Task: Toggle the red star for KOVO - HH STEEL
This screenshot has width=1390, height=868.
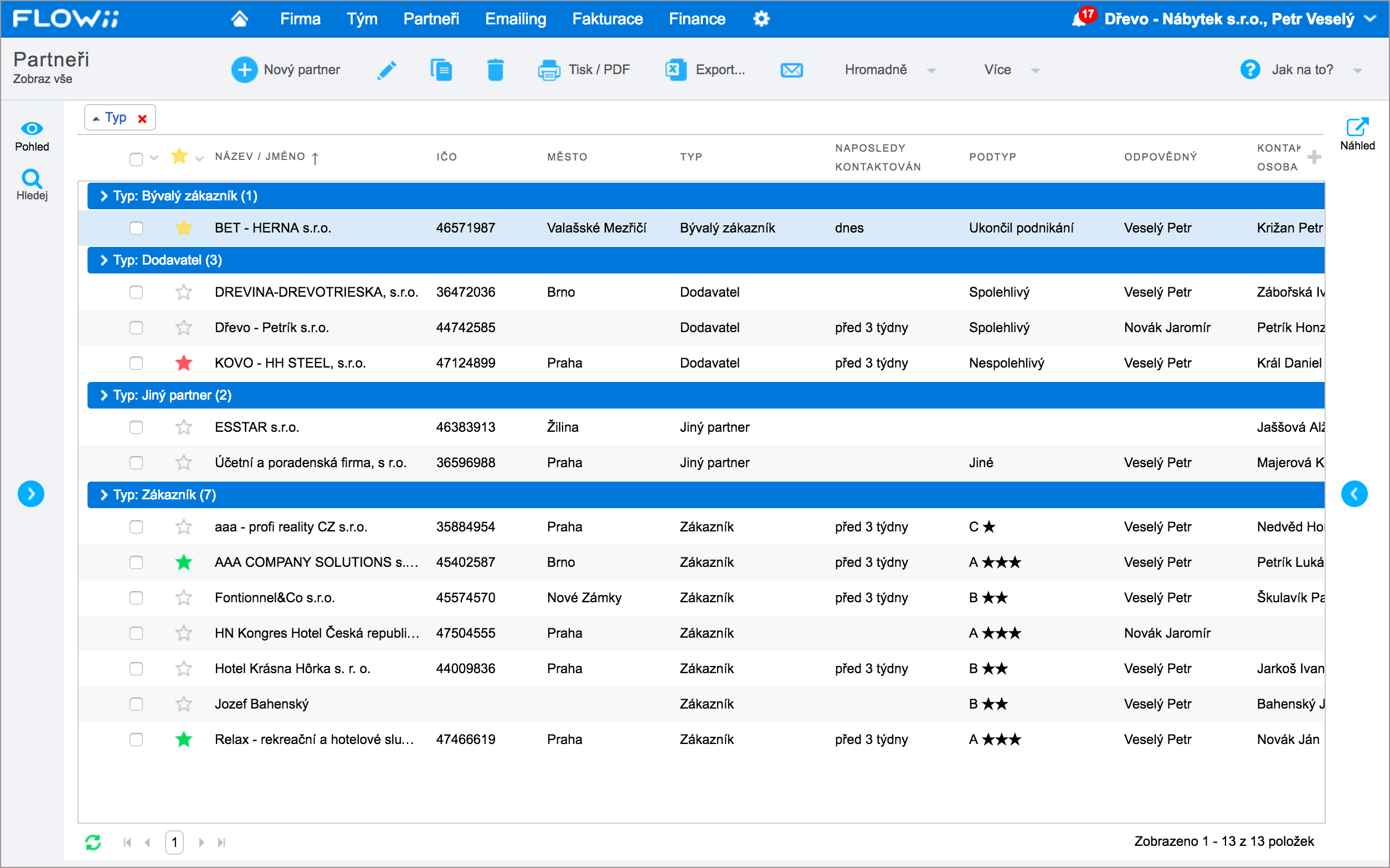Action: coord(184,363)
